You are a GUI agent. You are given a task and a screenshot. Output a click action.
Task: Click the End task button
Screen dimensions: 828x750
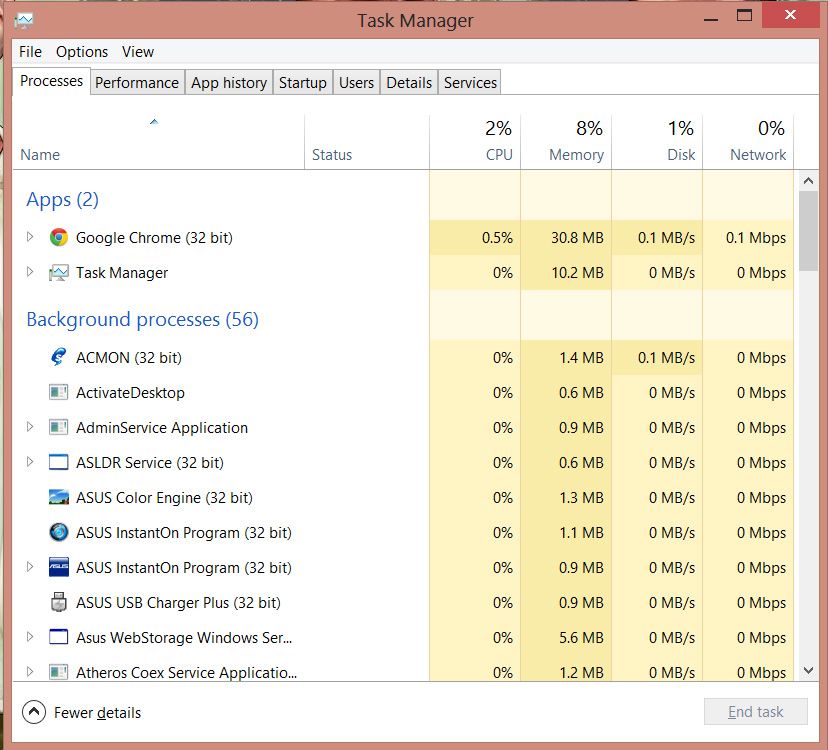[x=756, y=712]
